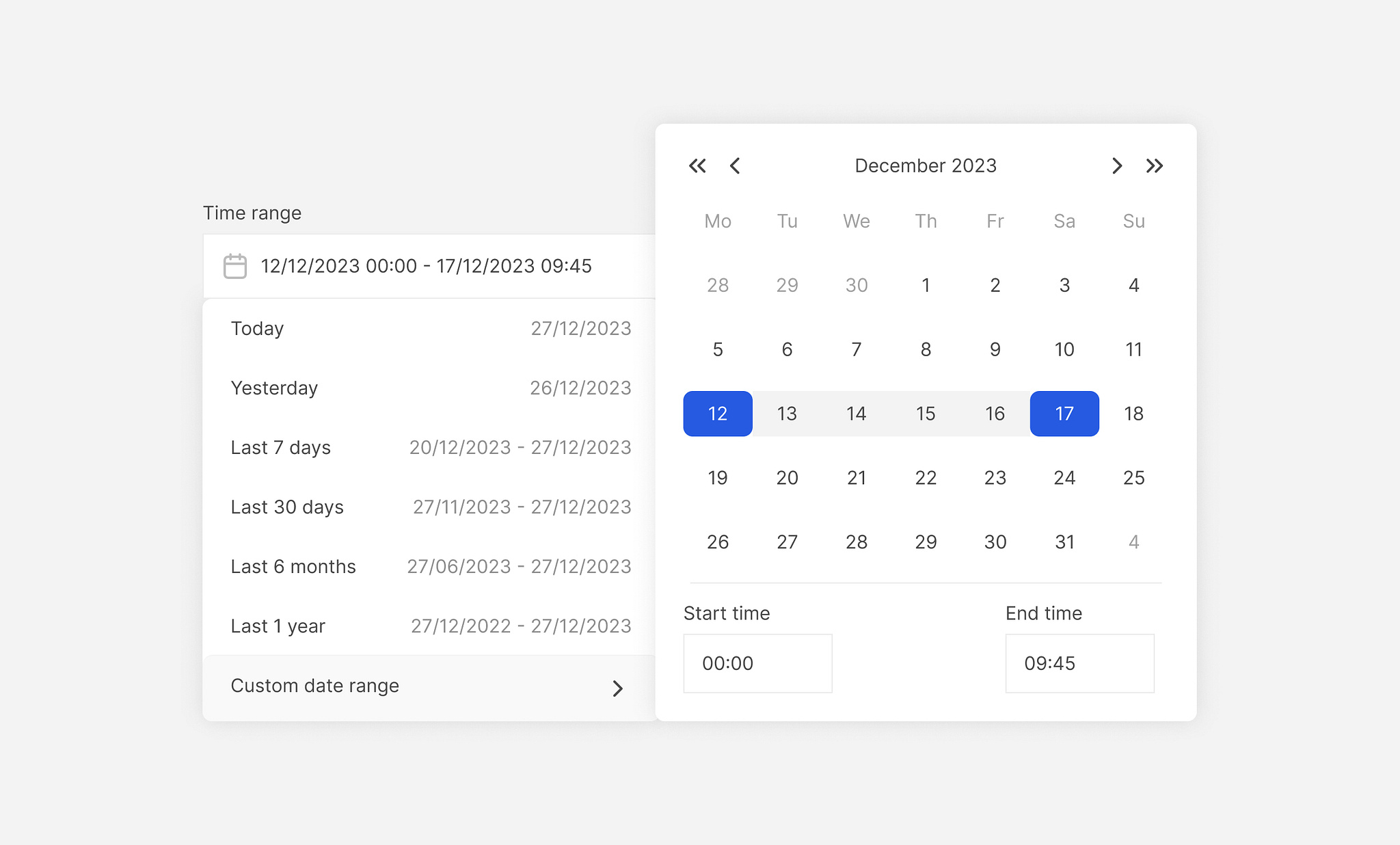
Task: Open the December 2023 month header
Action: coord(925,165)
